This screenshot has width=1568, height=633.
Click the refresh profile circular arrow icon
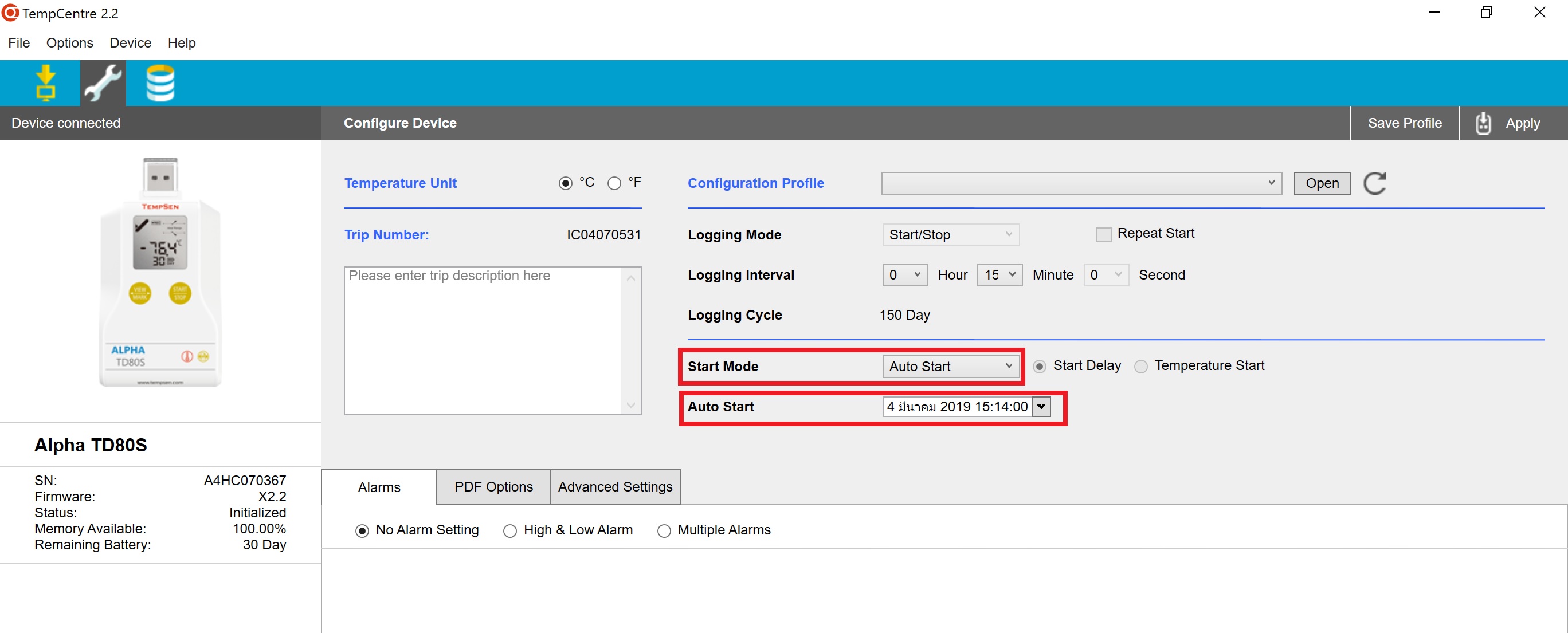tap(1374, 183)
